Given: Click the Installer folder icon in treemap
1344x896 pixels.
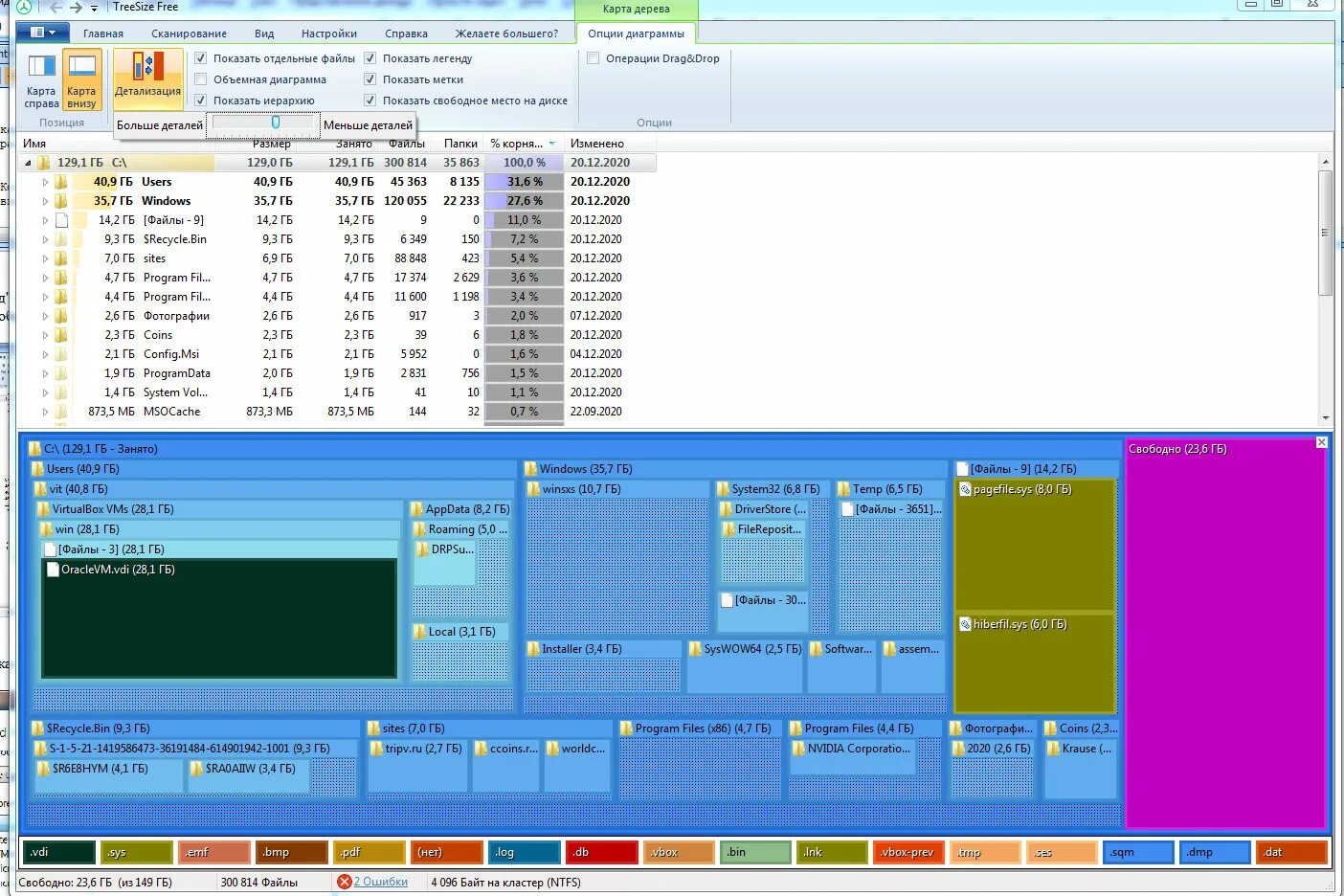Looking at the screenshot, I should (x=533, y=649).
